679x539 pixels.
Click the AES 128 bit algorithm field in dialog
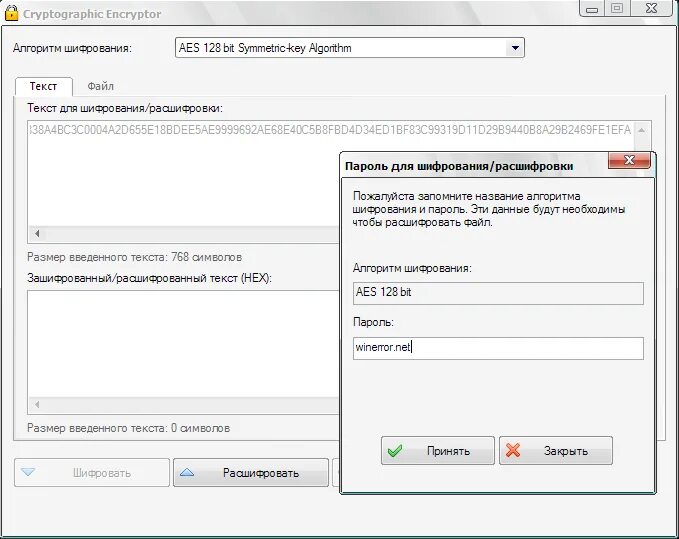tap(498, 293)
